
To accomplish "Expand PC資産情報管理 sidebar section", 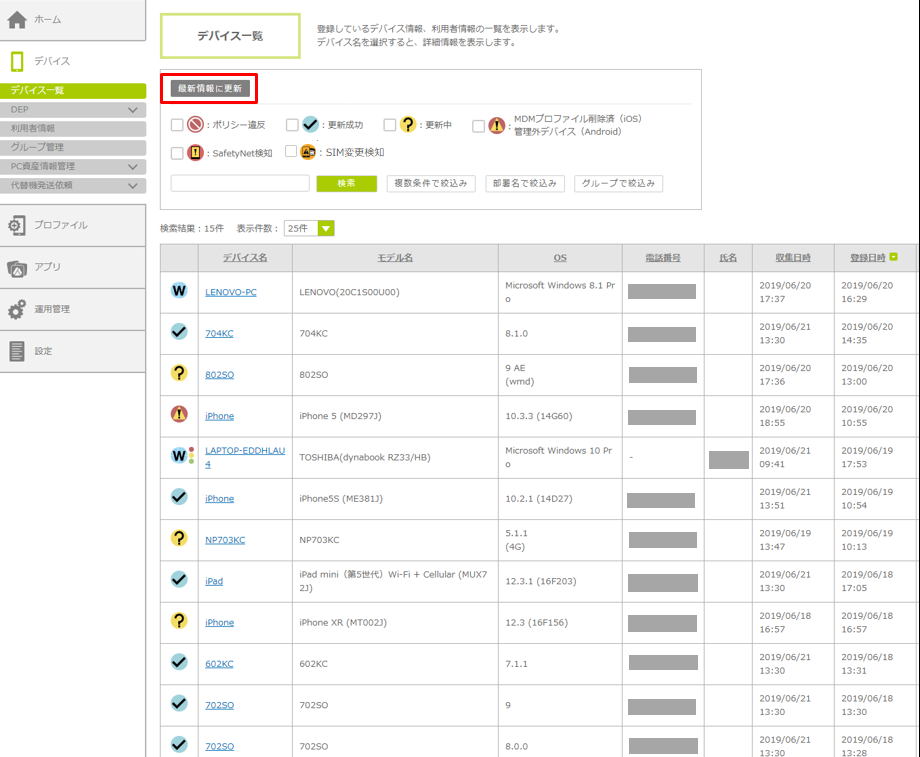I will point(133,167).
